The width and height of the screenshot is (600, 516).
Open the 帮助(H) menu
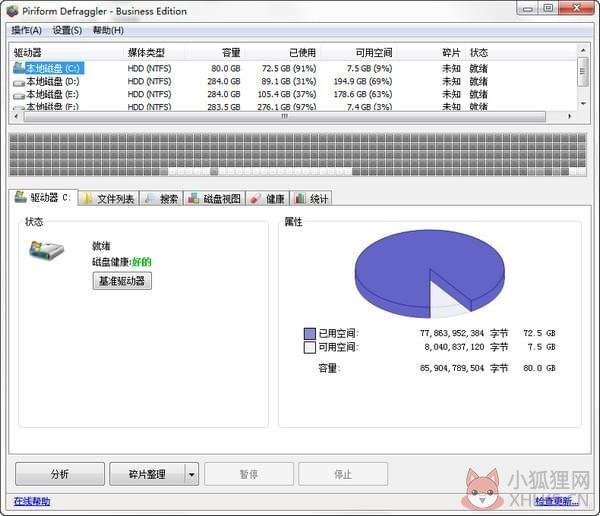coord(108,30)
